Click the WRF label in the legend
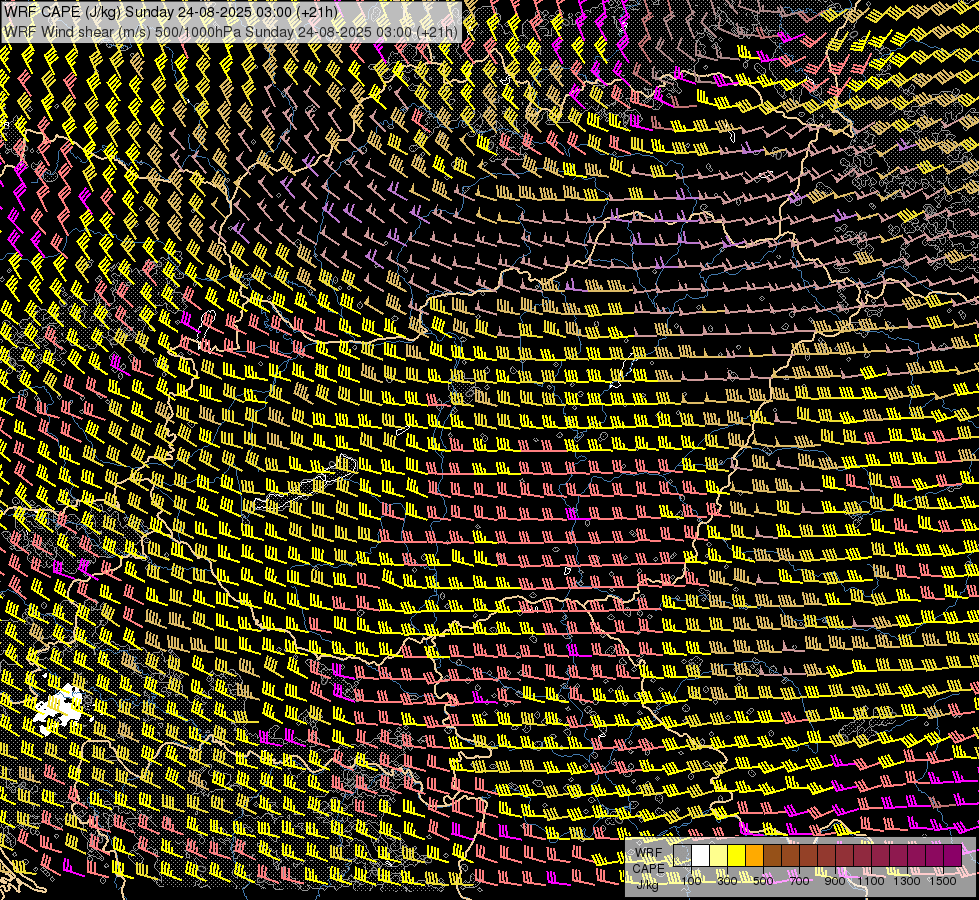The image size is (979, 900). coord(649,853)
